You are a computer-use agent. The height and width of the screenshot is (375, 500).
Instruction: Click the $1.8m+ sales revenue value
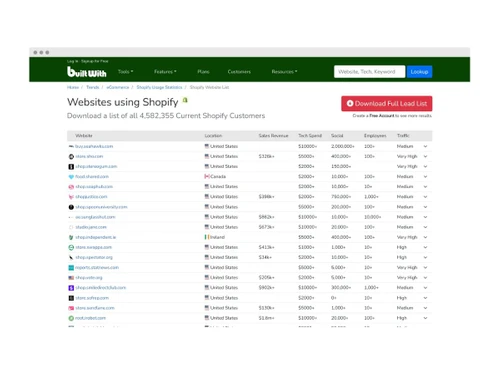[266, 318]
